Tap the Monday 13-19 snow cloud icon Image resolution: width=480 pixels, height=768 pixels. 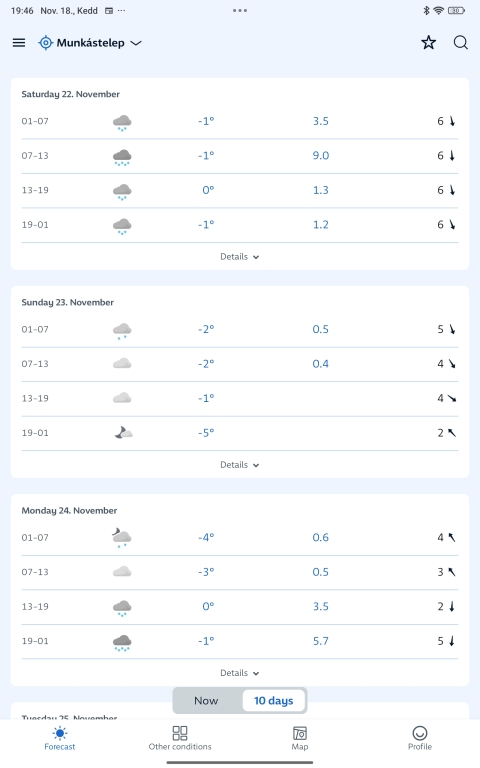pos(122,607)
